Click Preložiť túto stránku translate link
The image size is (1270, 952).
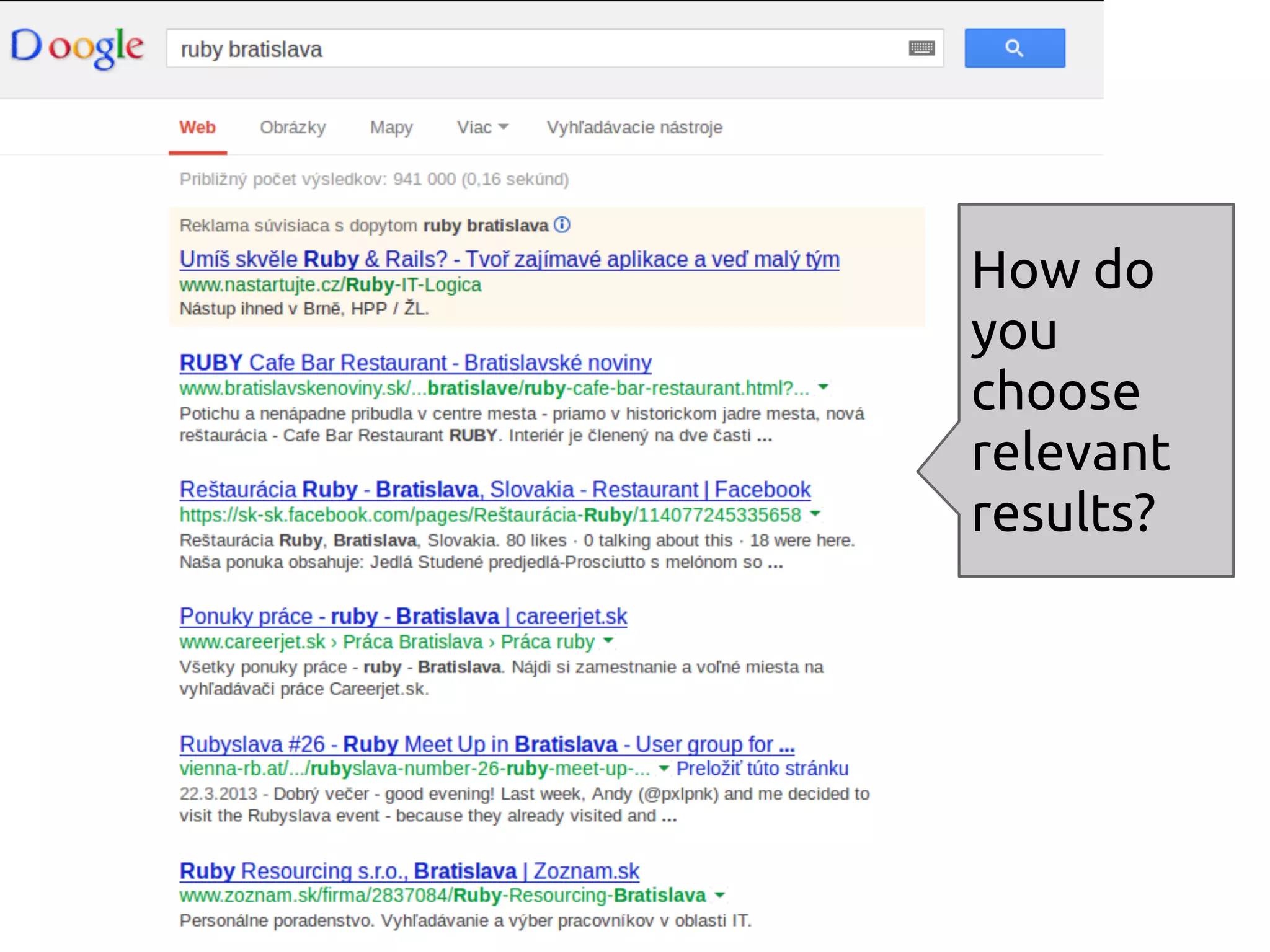762,769
